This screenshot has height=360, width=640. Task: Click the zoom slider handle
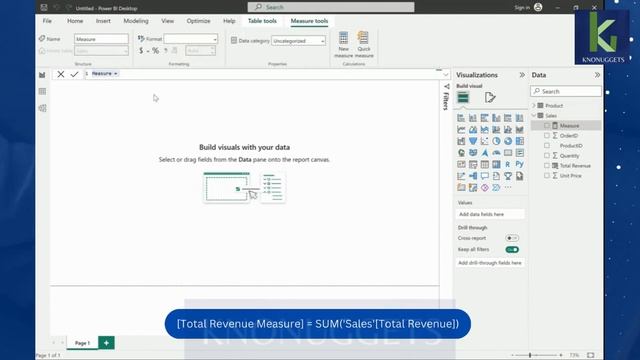530,355
